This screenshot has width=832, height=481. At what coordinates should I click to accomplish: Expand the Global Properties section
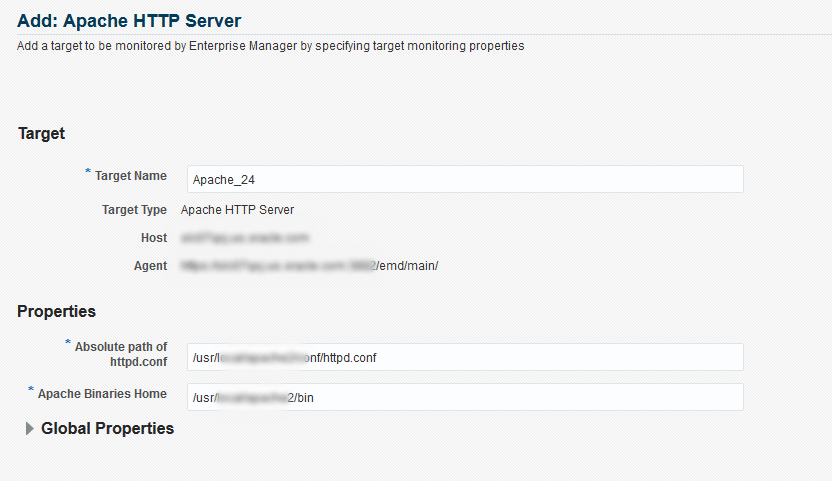click(x=30, y=428)
